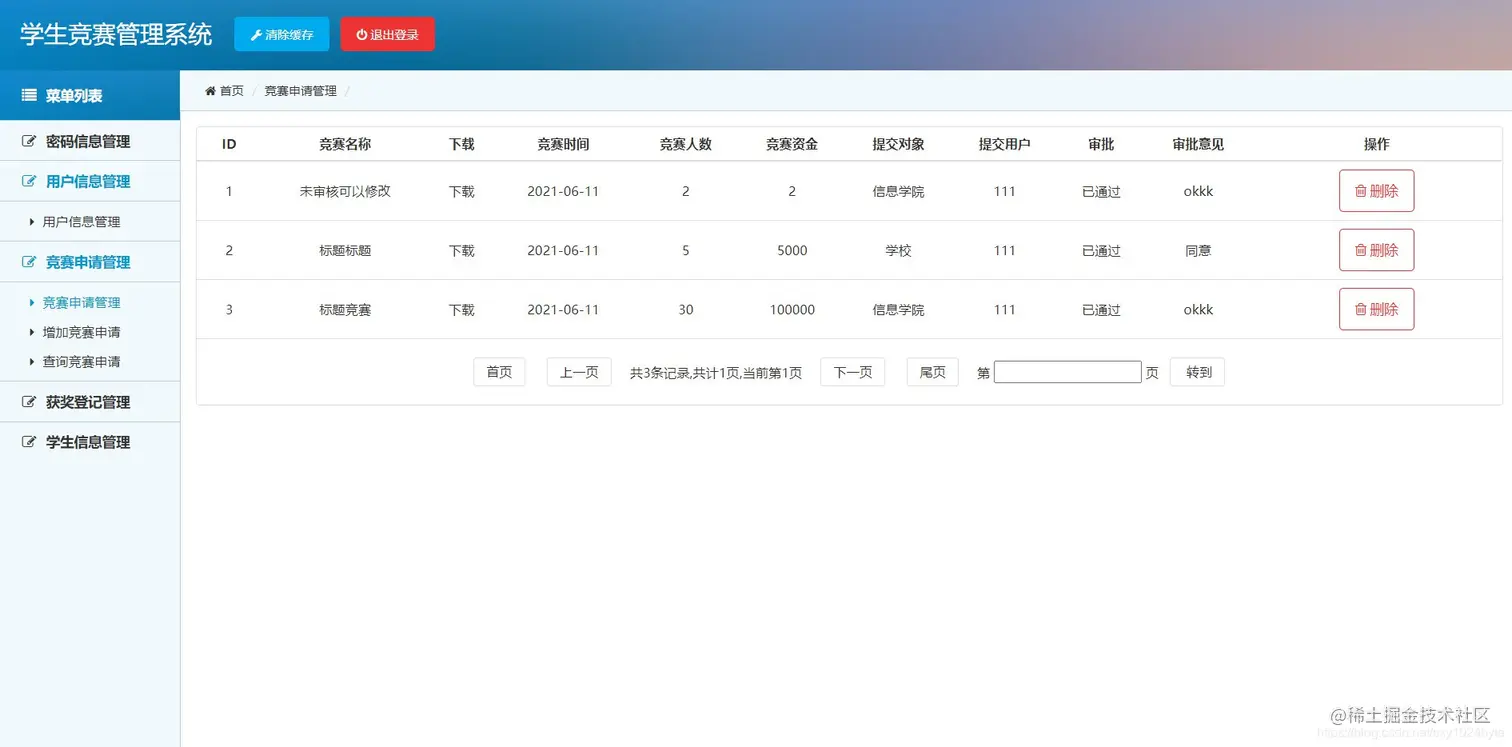Click the pencil icon next to 密码信息管理

click(28, 141)
